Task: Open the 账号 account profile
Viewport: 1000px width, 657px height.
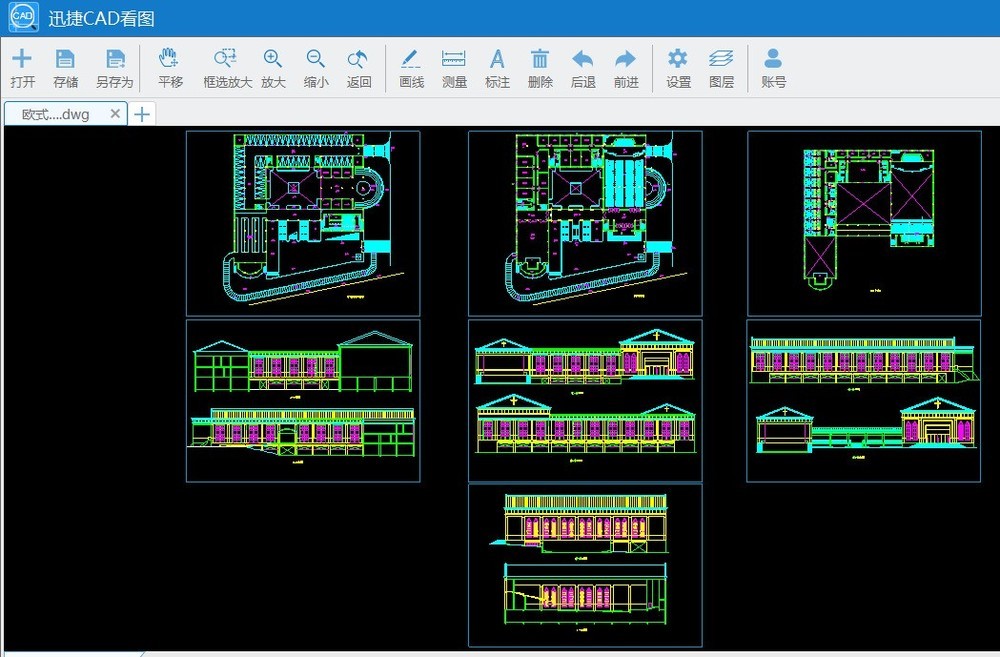Action: pos(773,68)
